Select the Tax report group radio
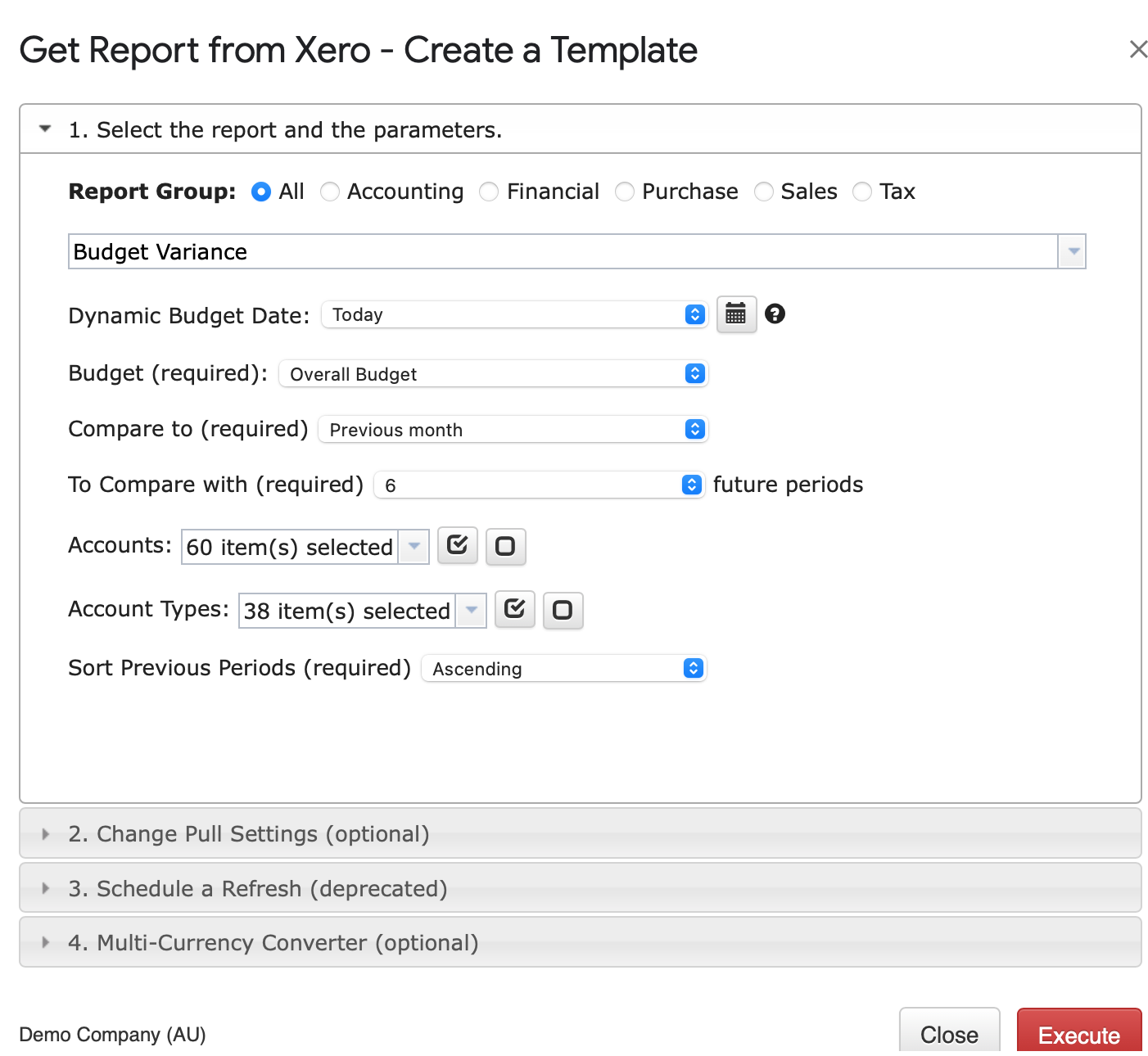 coord(862,192)
